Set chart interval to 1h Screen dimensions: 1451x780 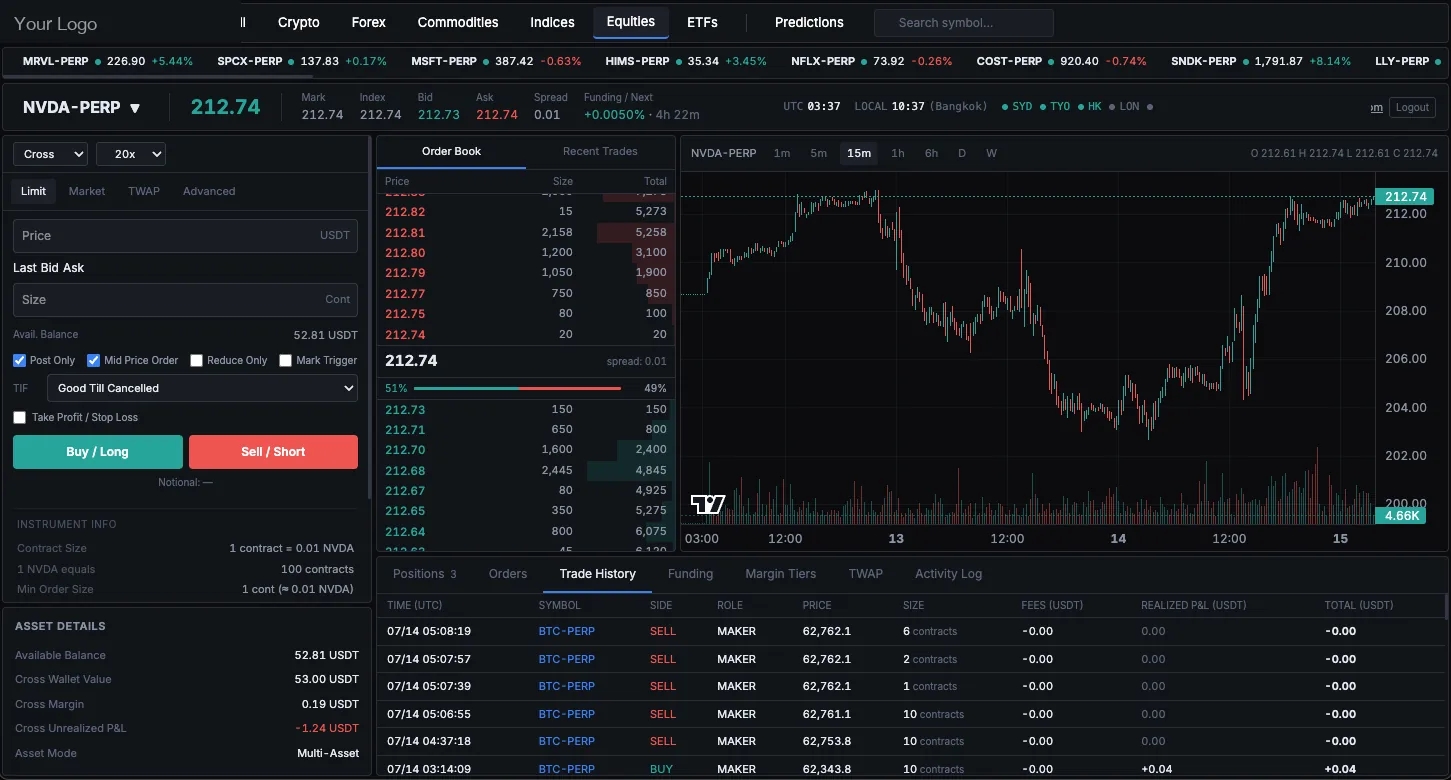[x=898, y=154]
